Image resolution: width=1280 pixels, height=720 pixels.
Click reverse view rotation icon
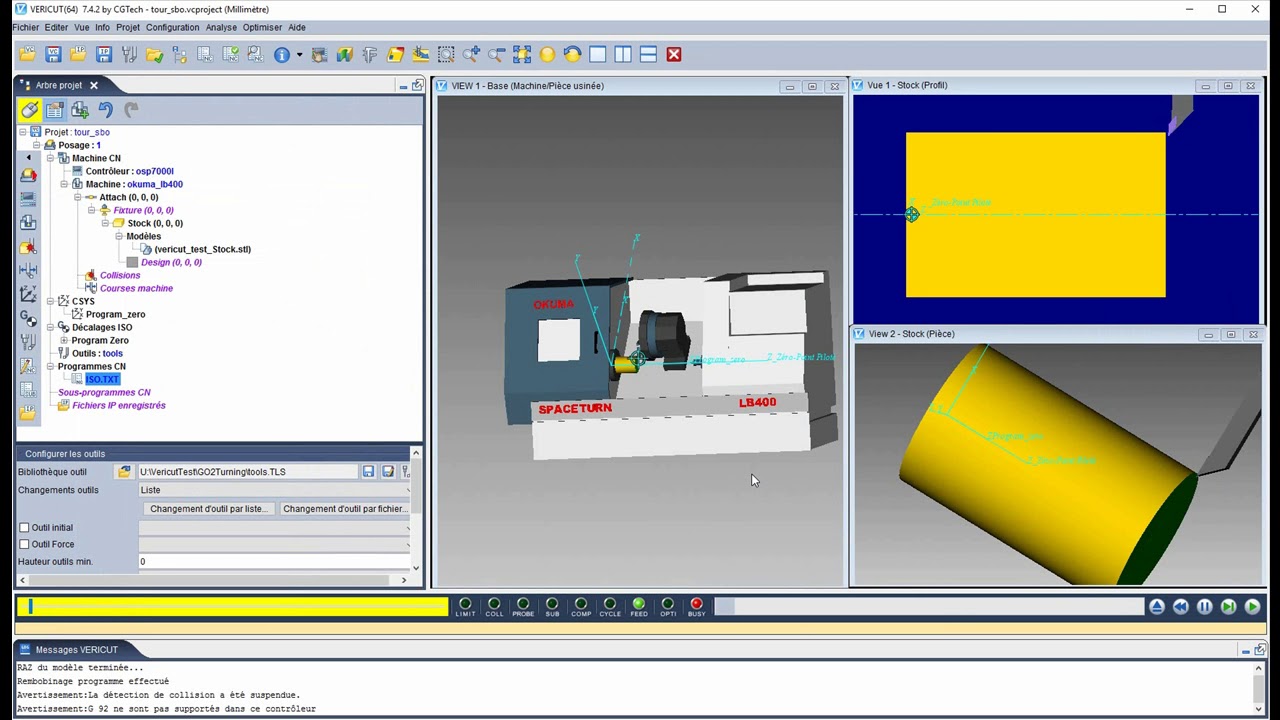click(x=572, y=55)
